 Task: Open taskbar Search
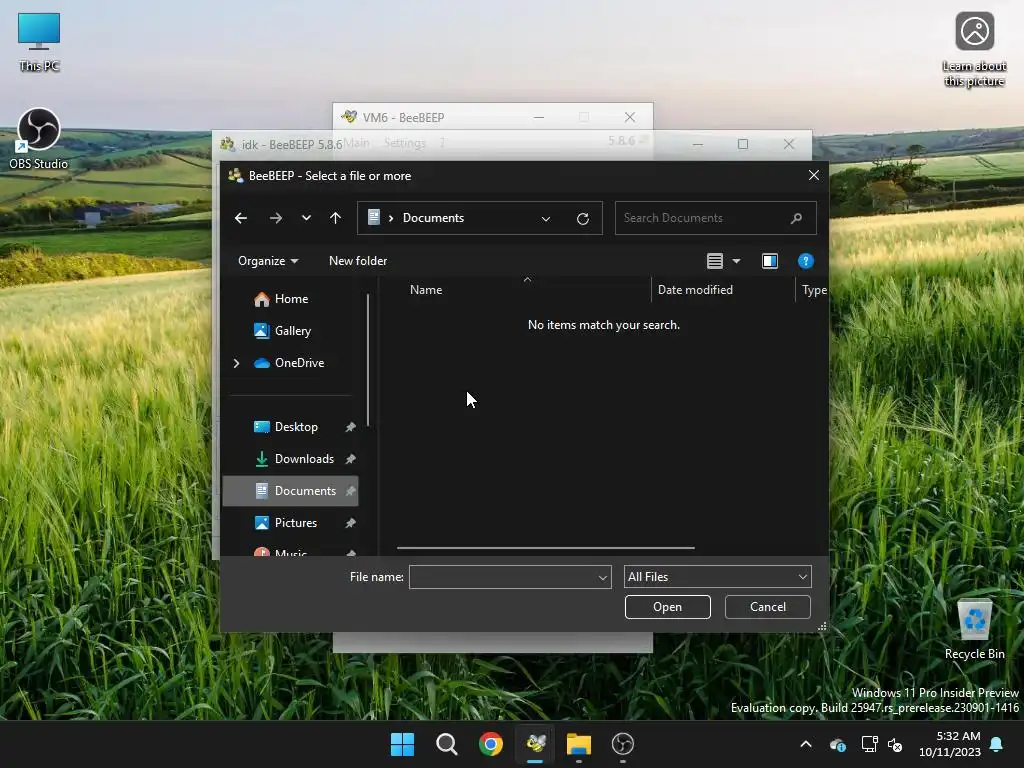[x=447, y=744]
